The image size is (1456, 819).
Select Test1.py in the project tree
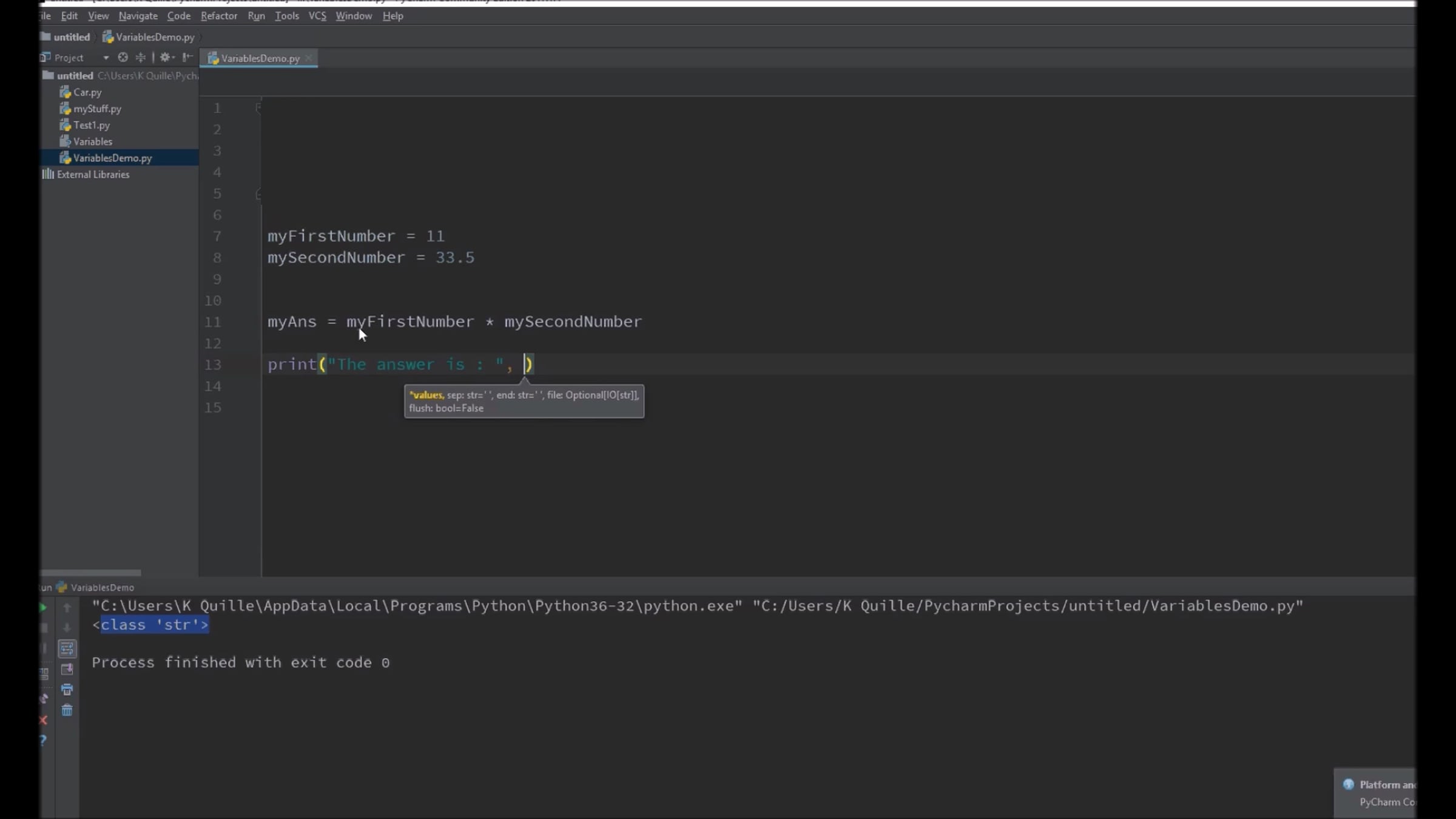[85, 125]
